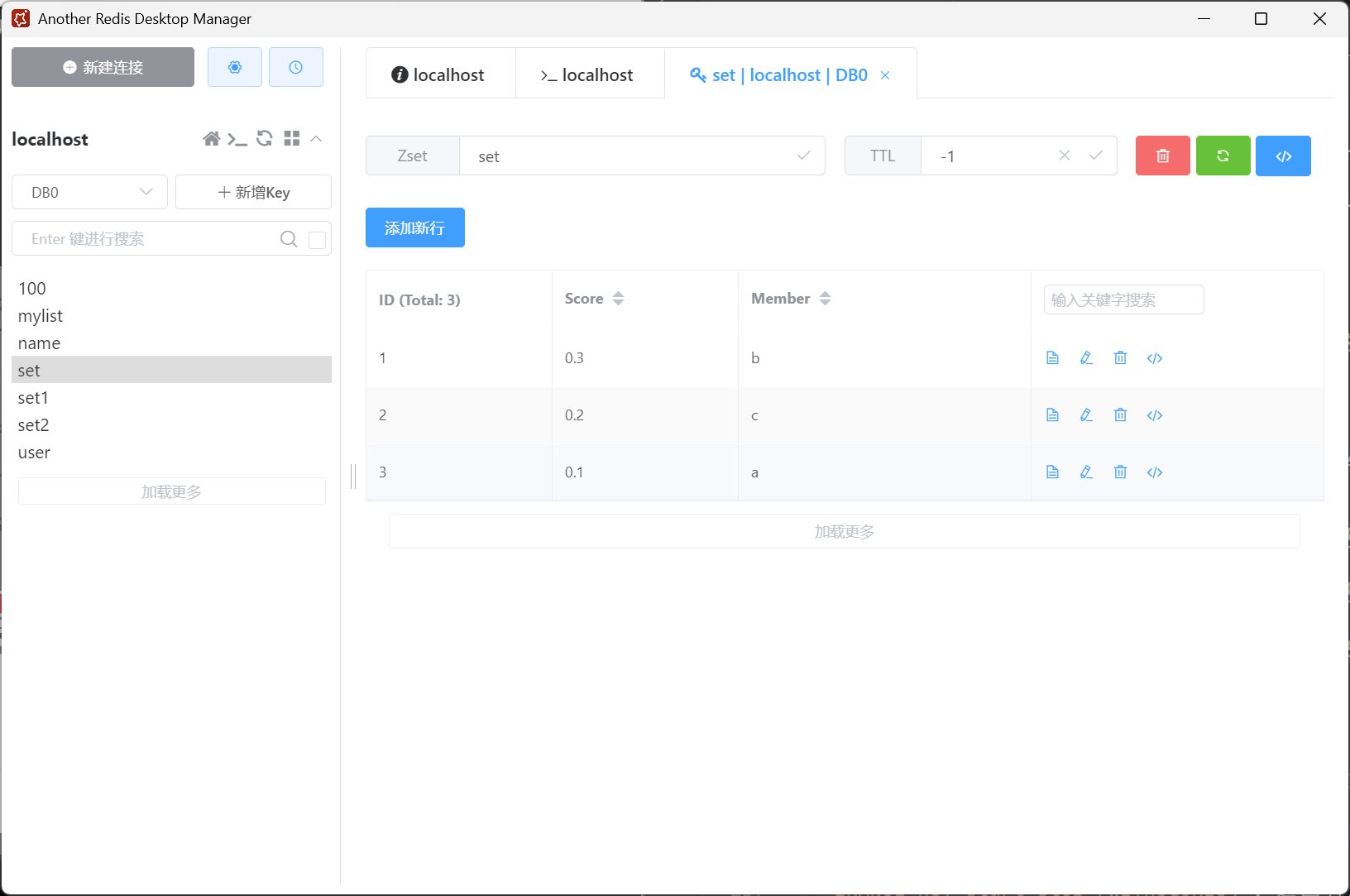Edit the row with member b
This screenshot has height=896, width=1350.
[x=1086, y=357]
